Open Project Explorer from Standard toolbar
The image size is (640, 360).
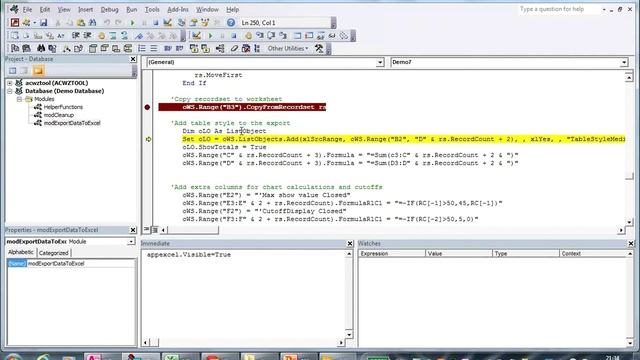(x=181, y=23)
